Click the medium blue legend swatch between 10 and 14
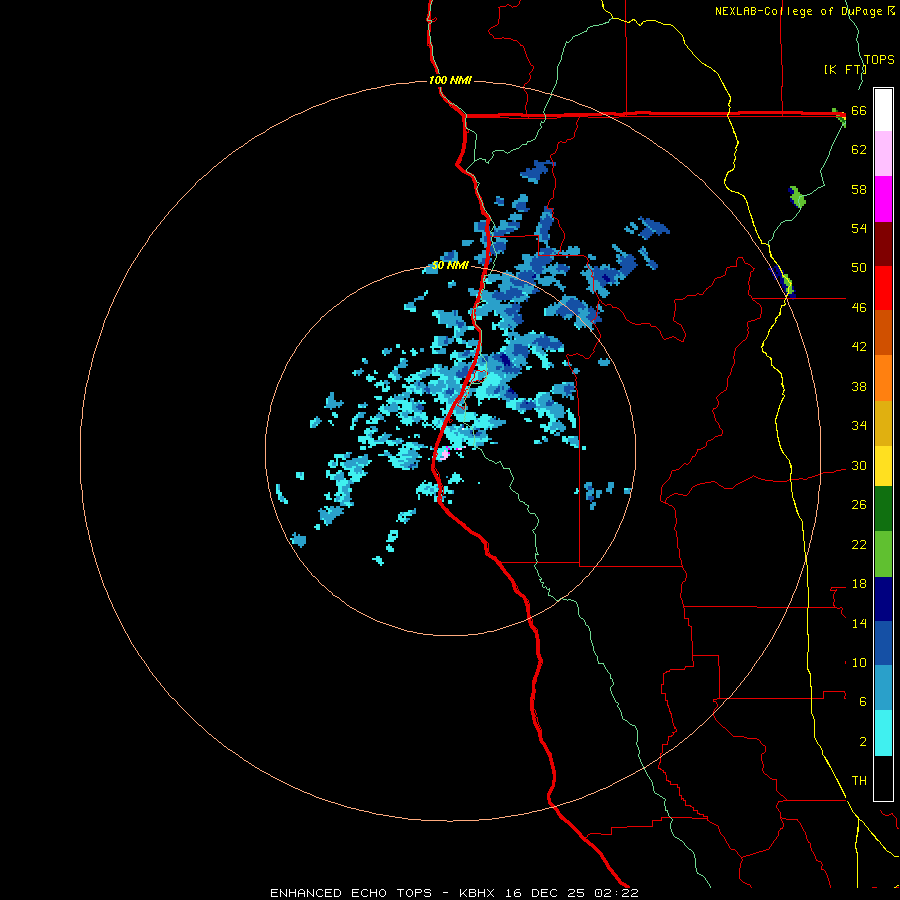 pos(883,643)
